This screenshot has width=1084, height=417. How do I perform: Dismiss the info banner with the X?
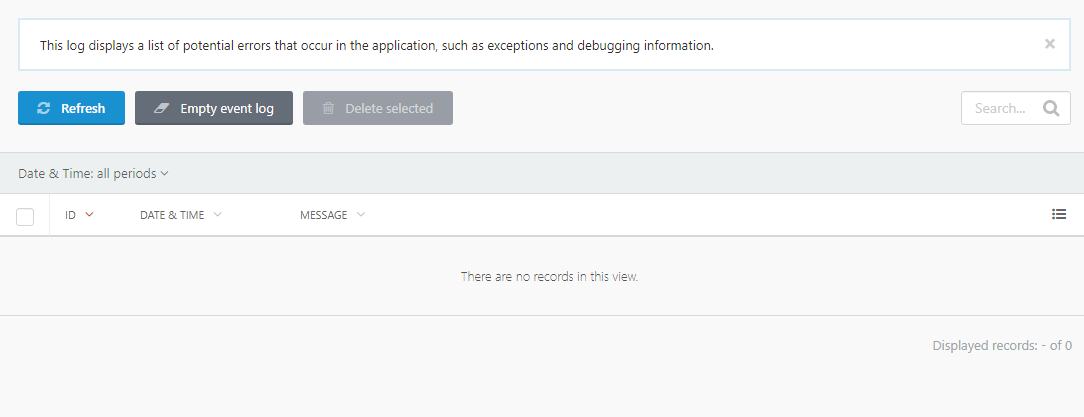[x=1049, y=44]
